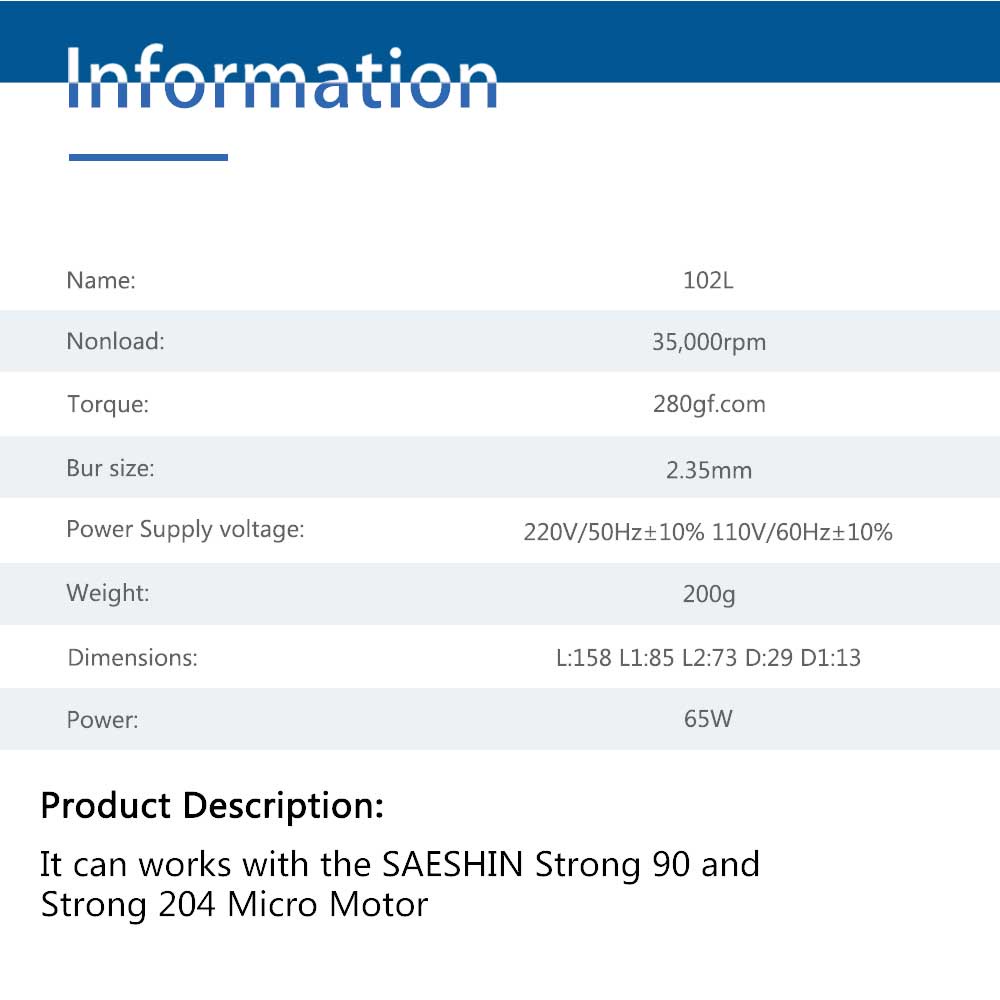Select the Torque label
1000x1000 pixels.
pyautogui.click(x=108, y=405)
